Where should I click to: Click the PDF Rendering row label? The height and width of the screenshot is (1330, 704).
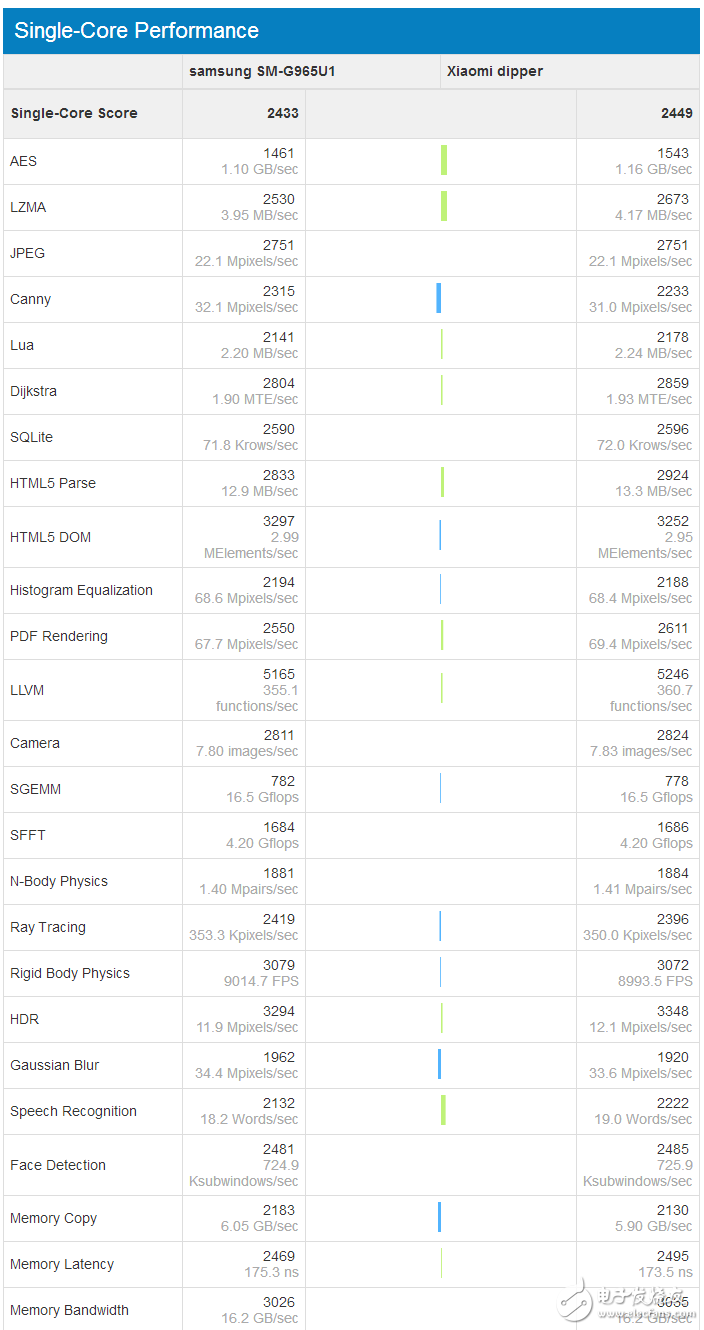click(x=59, y=636)
